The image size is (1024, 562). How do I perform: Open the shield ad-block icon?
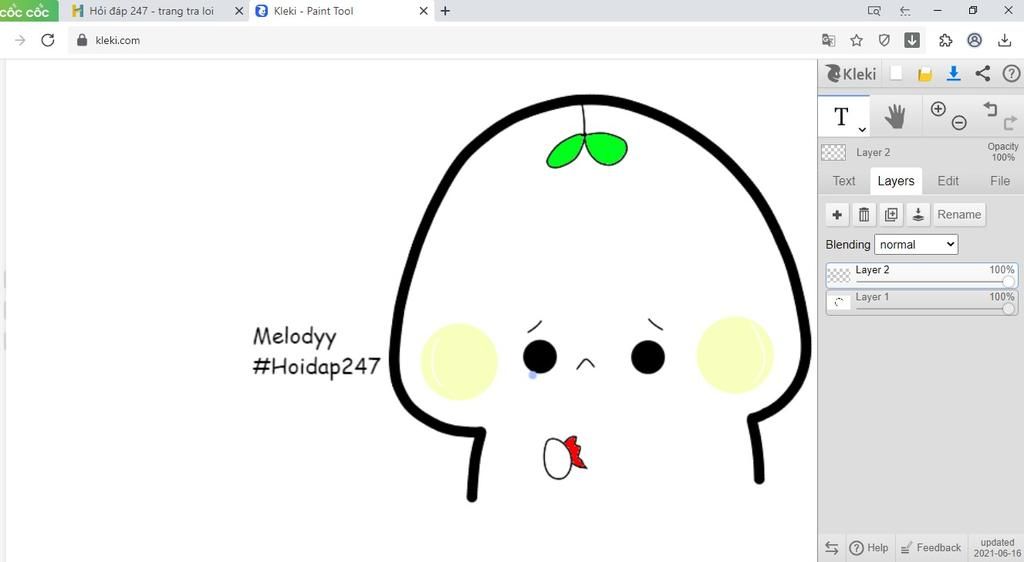(884, 40)
